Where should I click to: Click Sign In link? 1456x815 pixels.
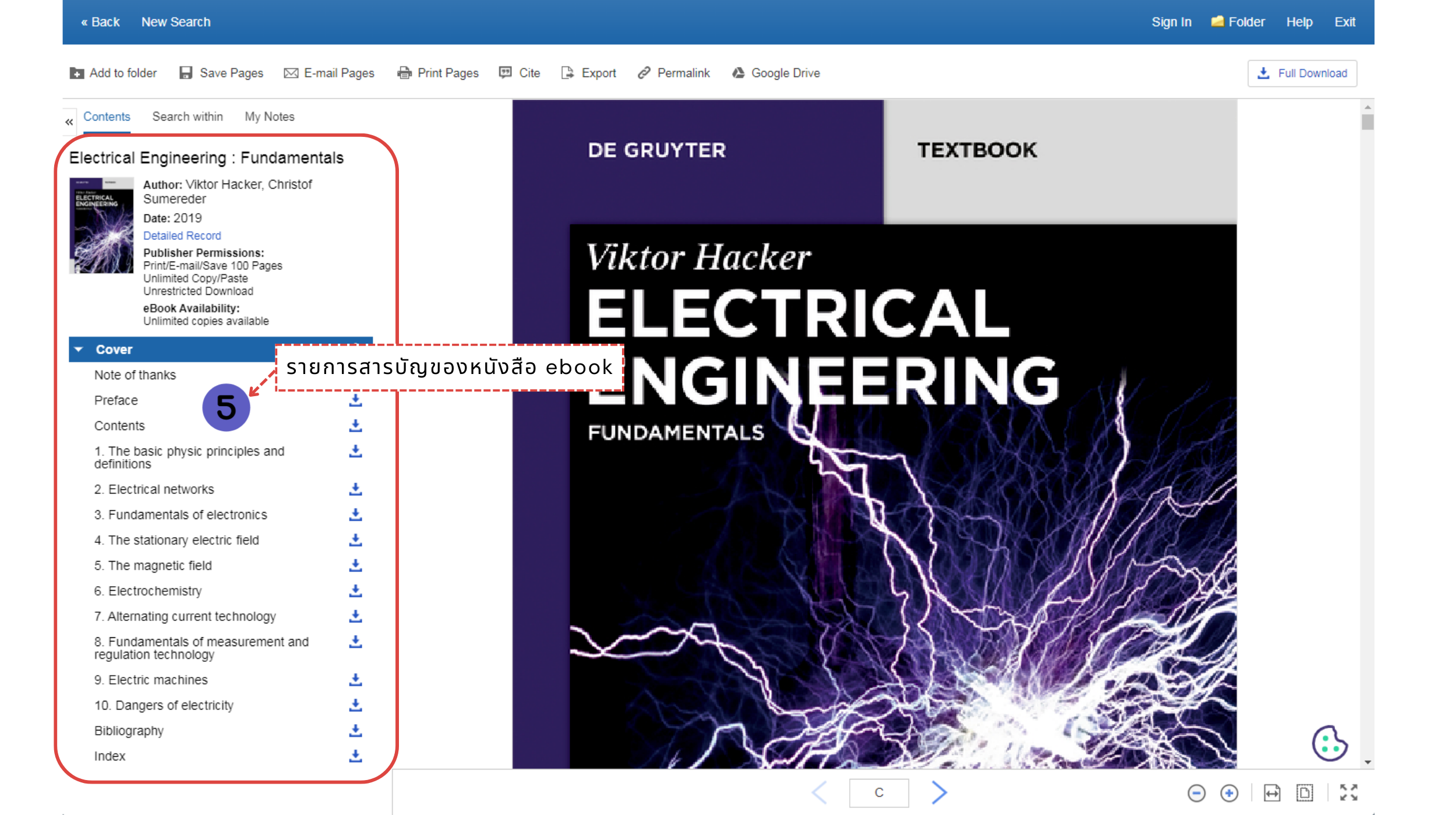click(1171, 22)
